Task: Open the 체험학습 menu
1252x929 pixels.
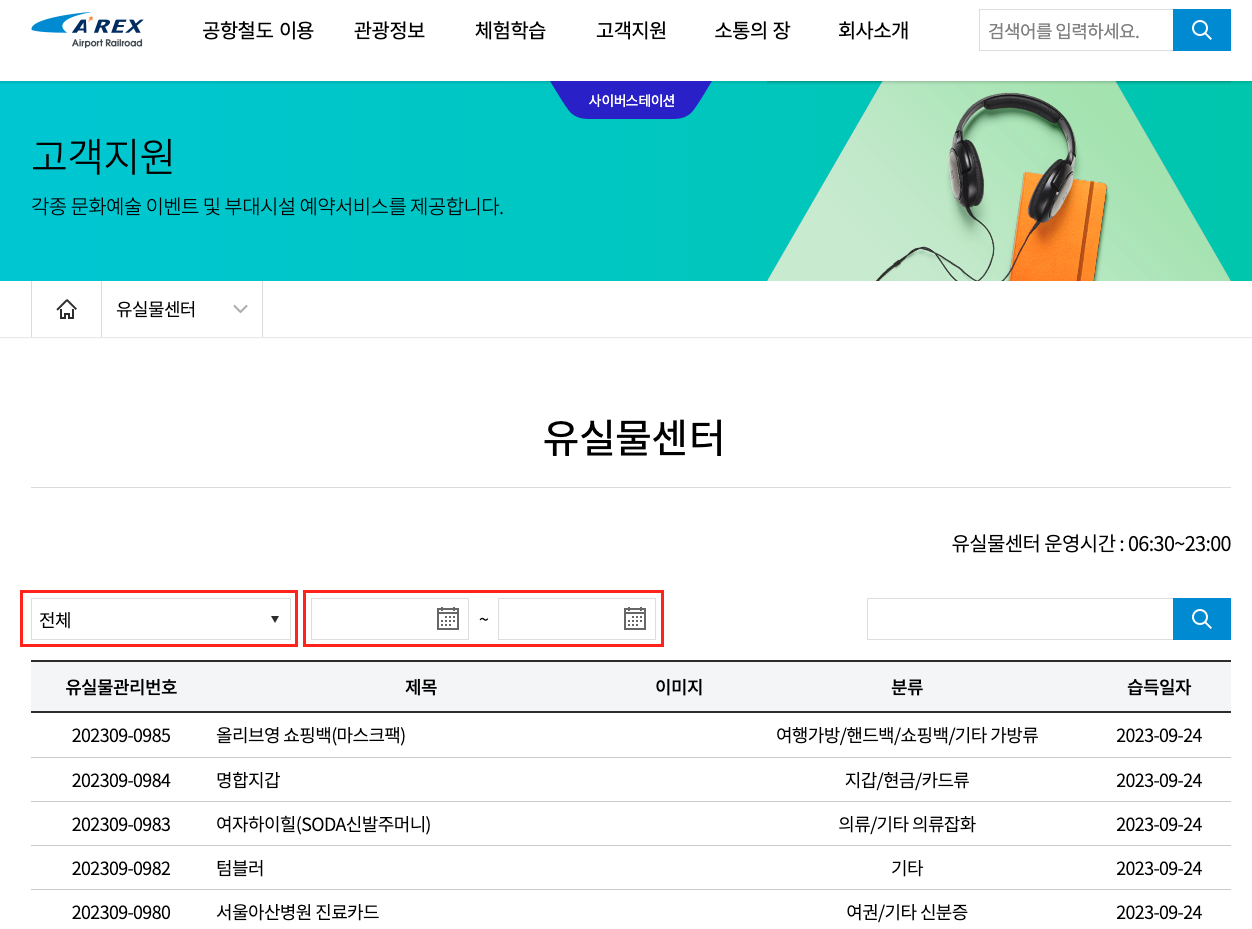Action: click(510, 30)
